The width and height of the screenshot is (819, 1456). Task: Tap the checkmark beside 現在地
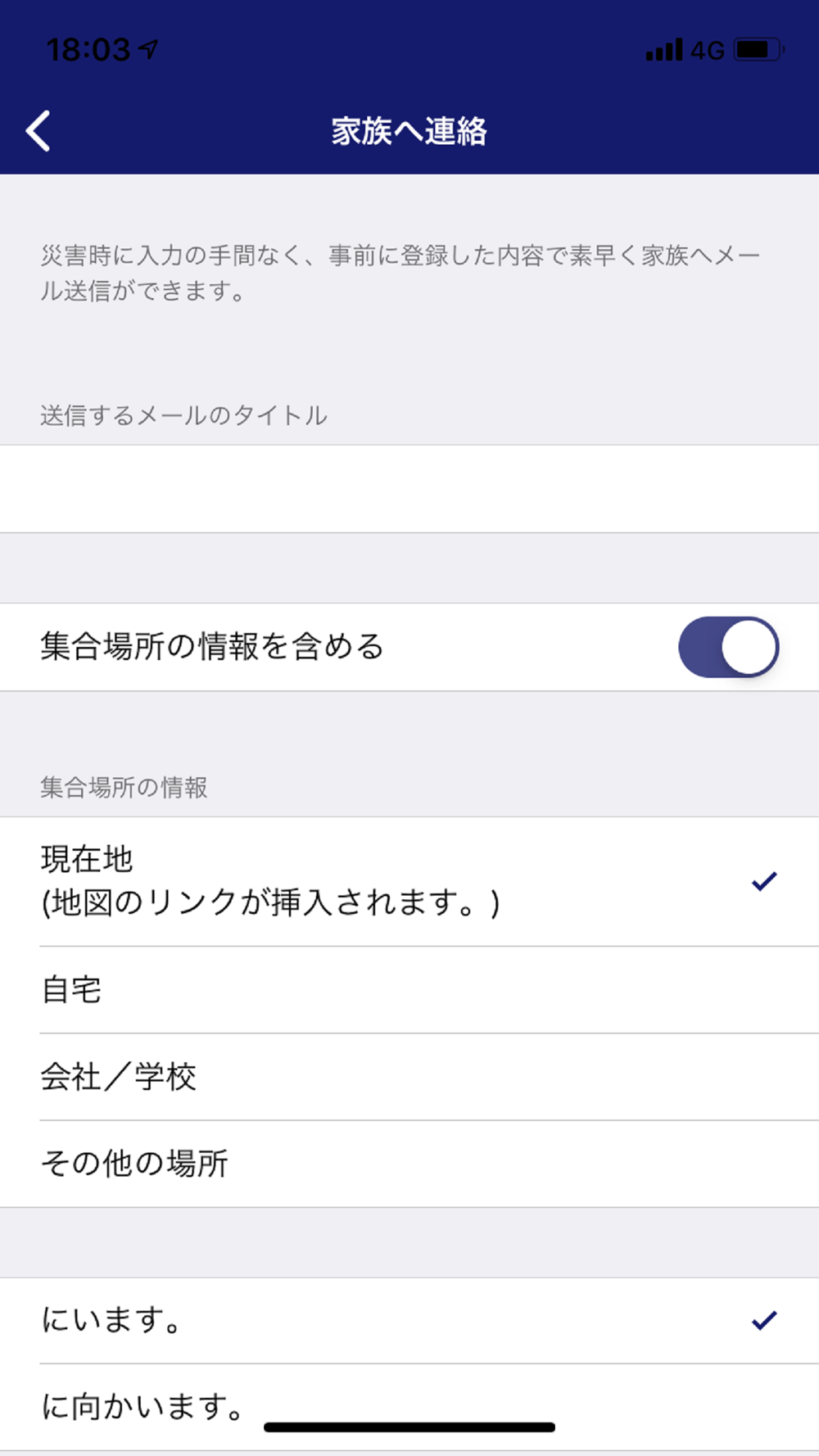click(x=764, y=881)
